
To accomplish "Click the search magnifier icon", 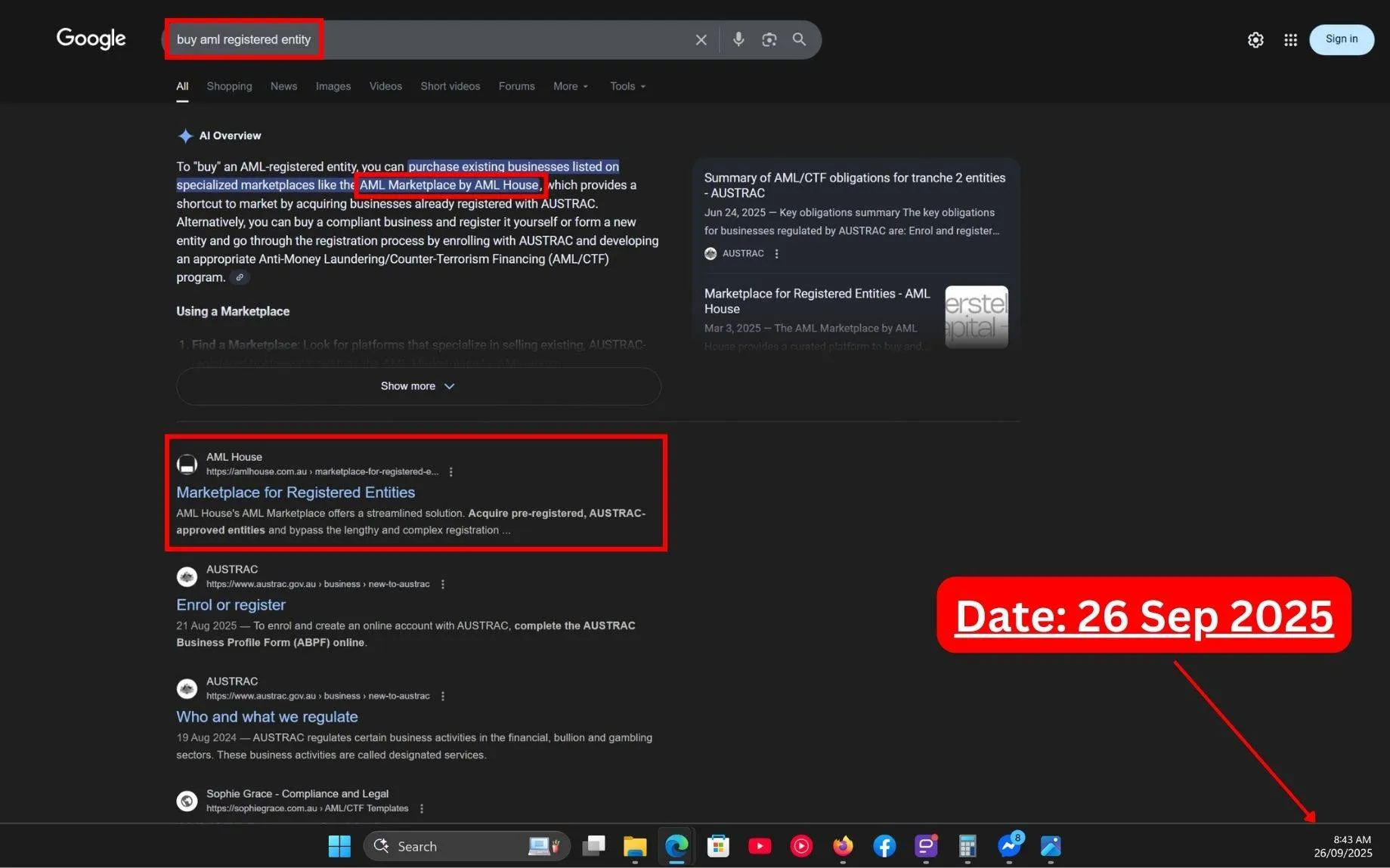I will pos(799,39).
